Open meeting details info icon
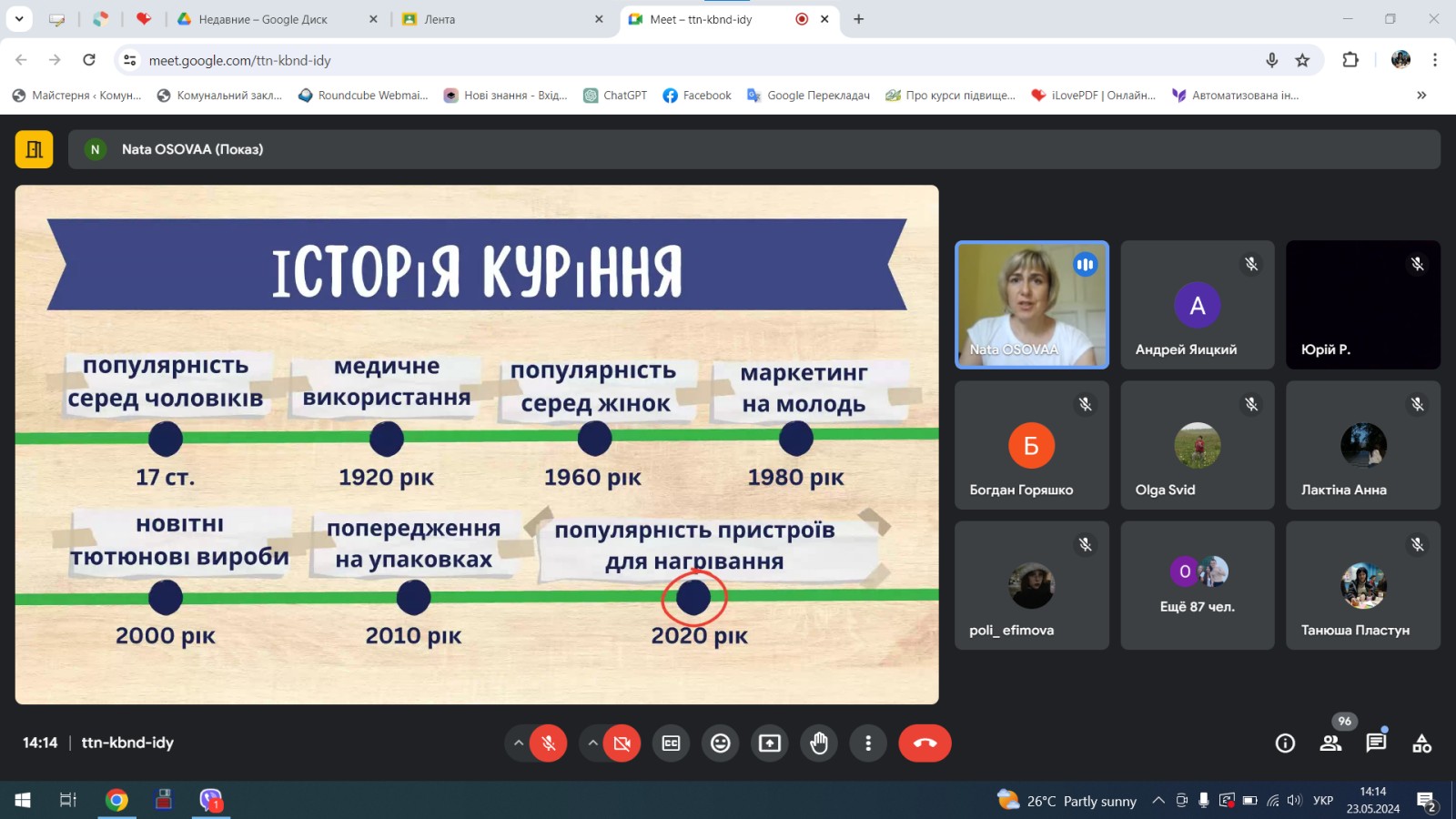Screen dimensions: 1456x819 click(1285, 743)
